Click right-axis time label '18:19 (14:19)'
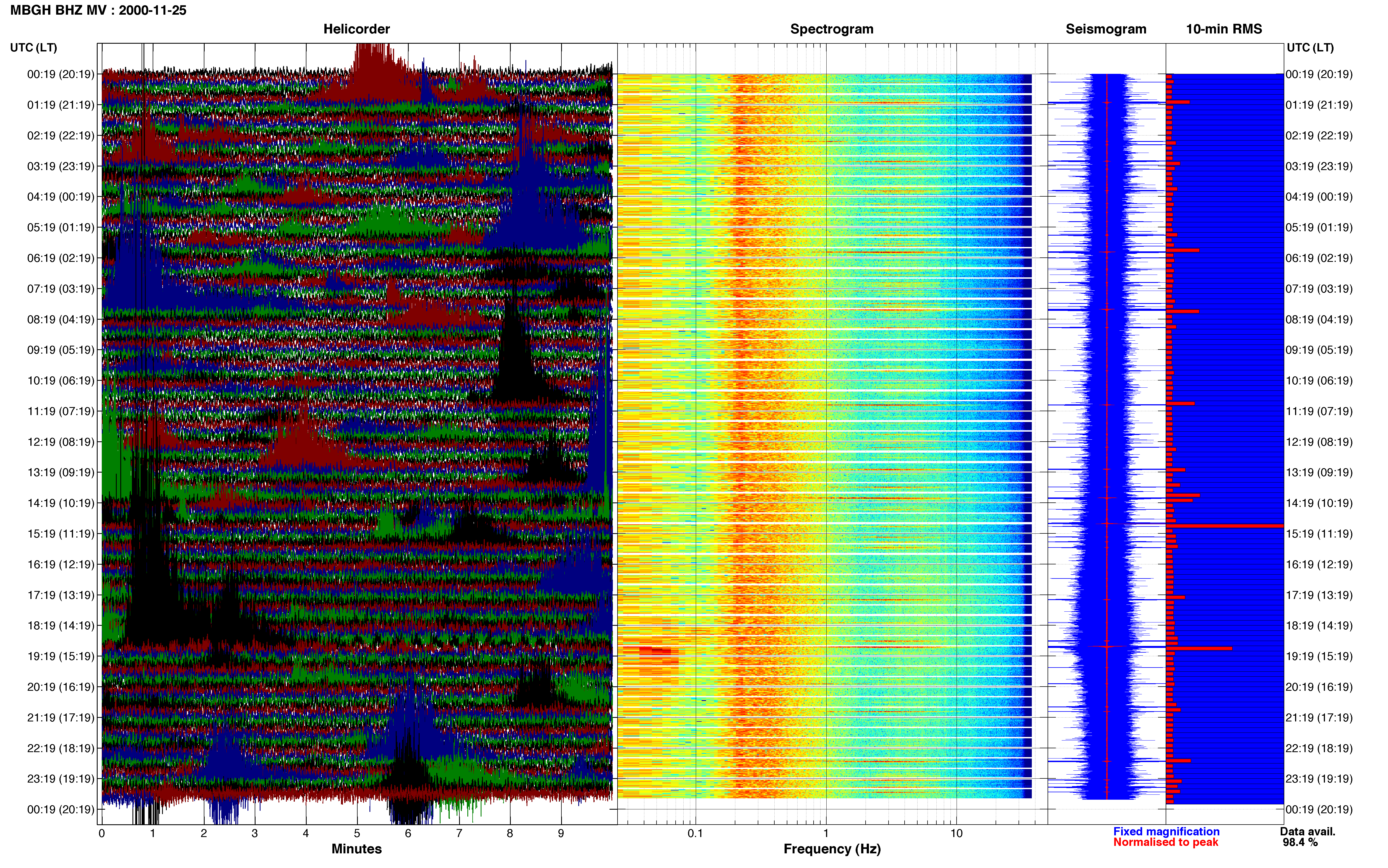This screenshot has width=1388, height=868. click(x=1319, y=626)
